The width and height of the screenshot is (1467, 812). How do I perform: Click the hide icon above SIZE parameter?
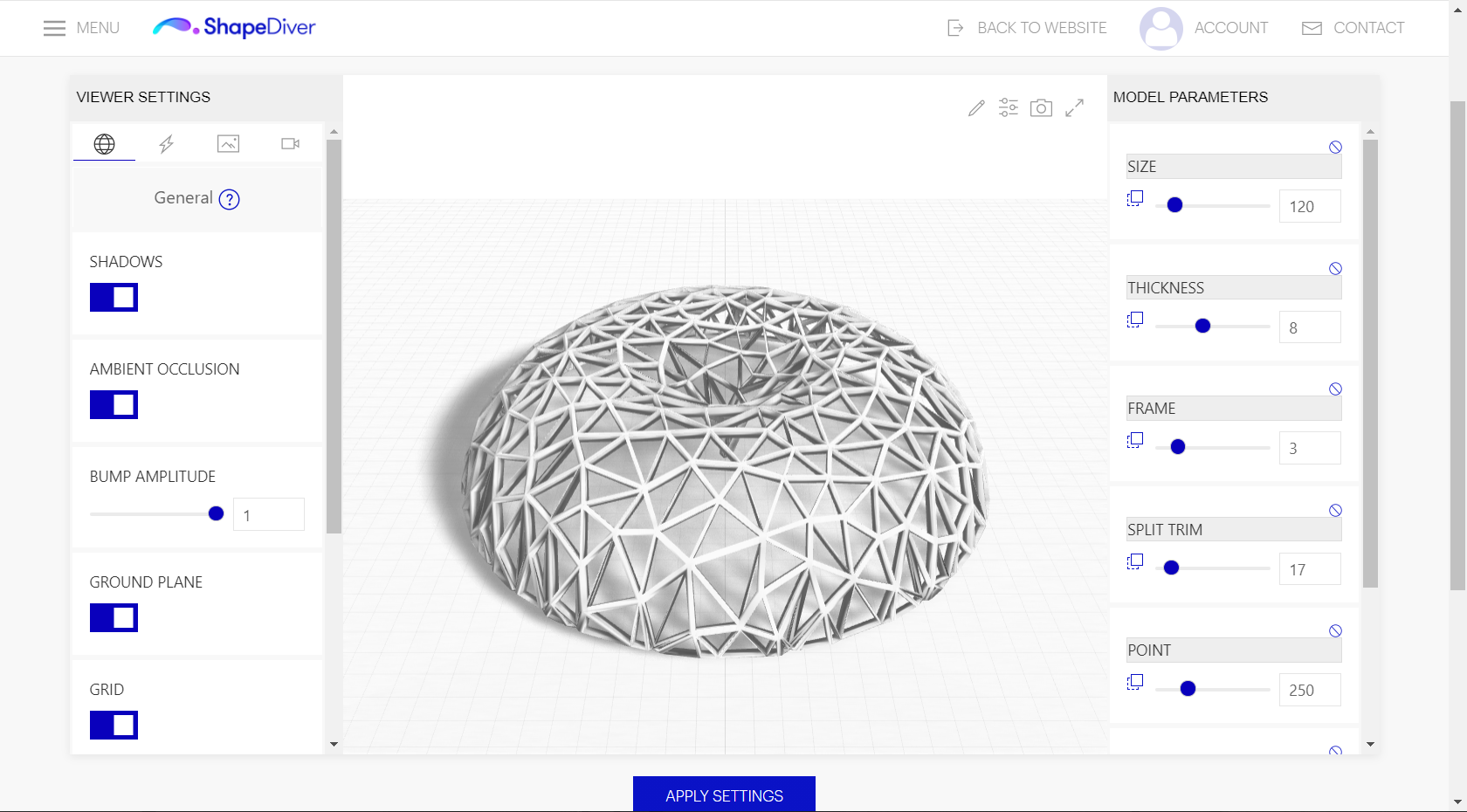(x=1335, y=148)
